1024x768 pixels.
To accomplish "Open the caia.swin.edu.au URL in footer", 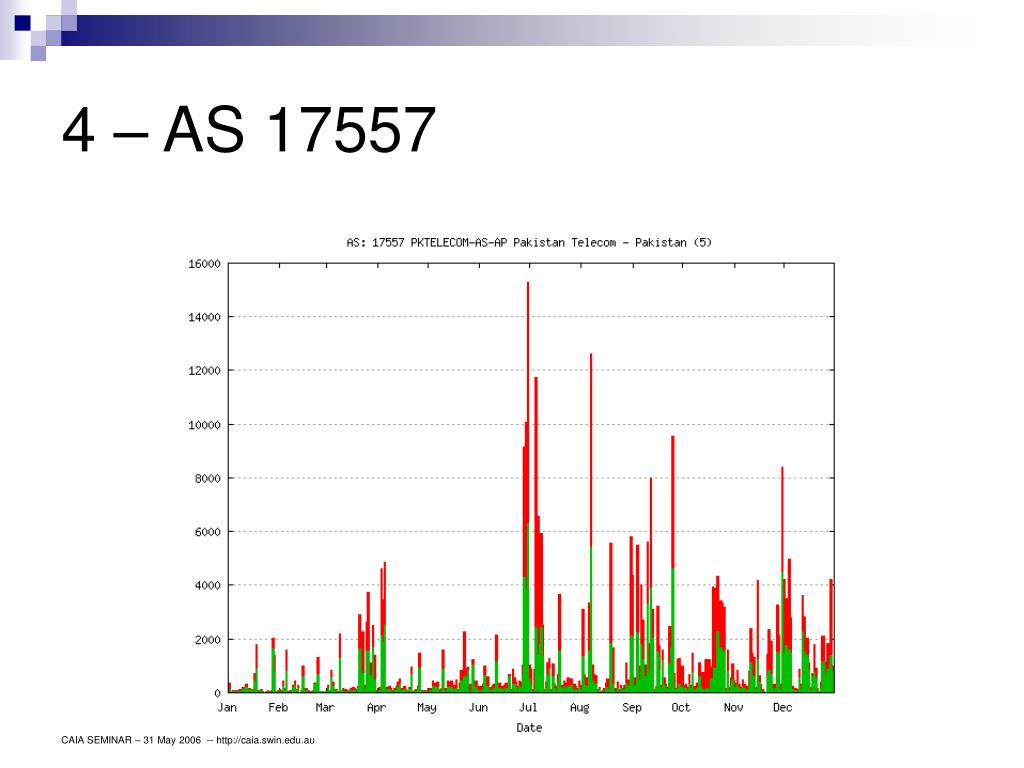I will point(265,740).
